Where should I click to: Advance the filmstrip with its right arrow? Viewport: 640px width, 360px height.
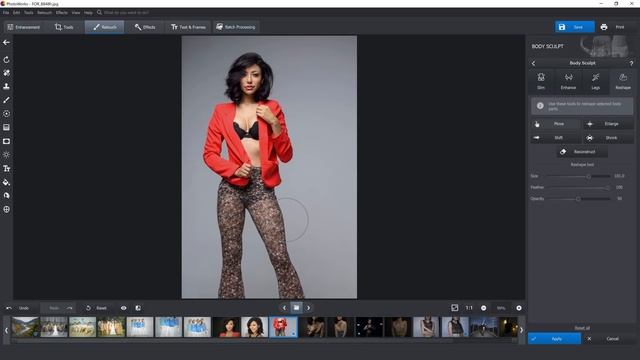521,330
